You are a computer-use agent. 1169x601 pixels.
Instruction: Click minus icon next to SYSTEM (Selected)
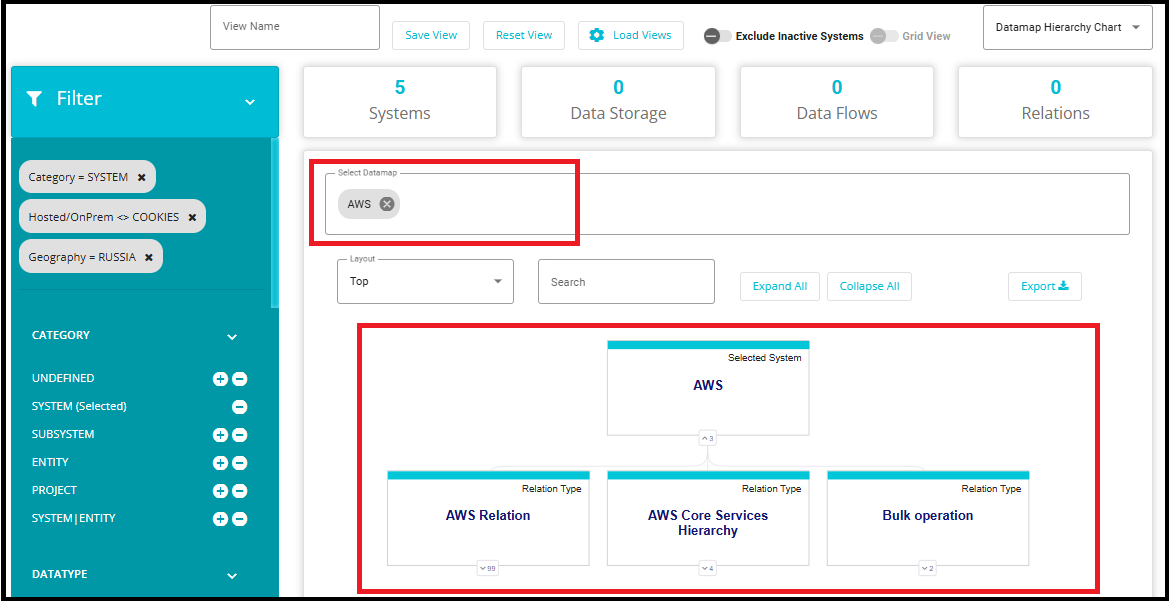240,407
